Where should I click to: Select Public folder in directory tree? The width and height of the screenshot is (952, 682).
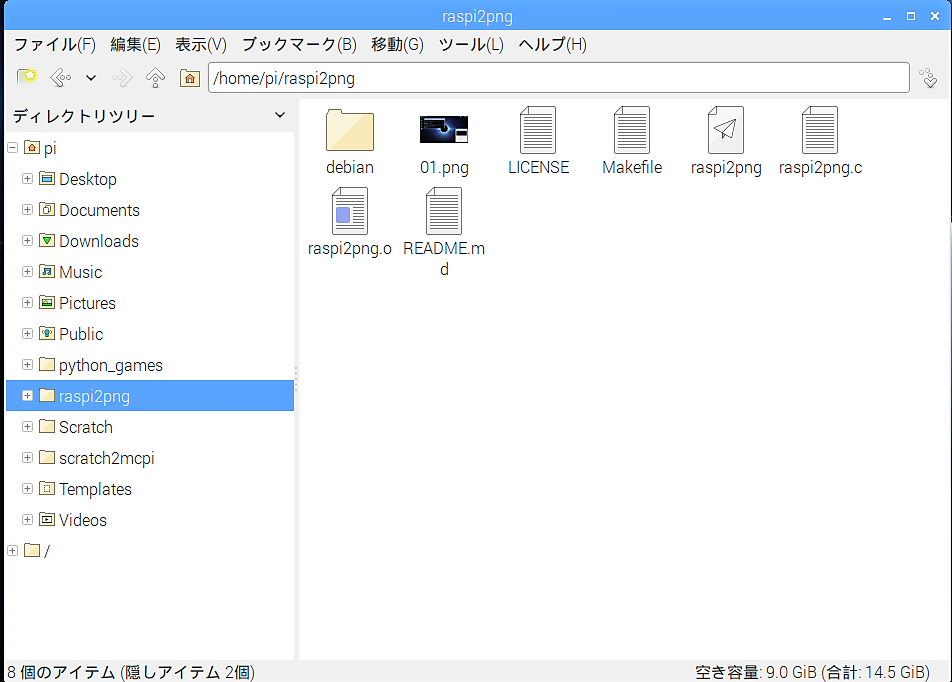pyautogui.click(x=71, y=334)
